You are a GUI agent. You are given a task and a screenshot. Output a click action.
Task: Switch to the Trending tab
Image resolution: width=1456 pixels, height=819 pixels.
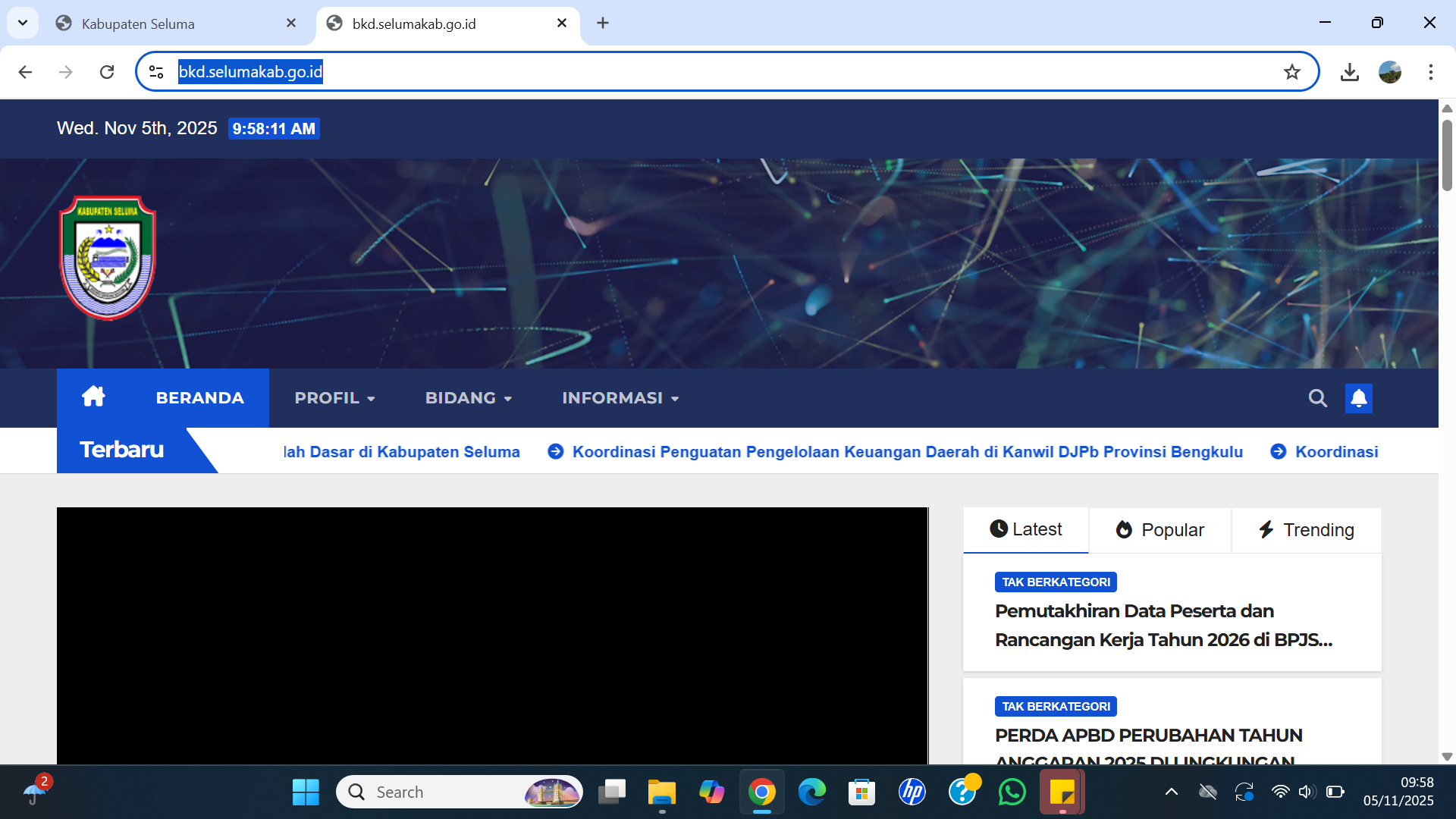click(1306, 530)
